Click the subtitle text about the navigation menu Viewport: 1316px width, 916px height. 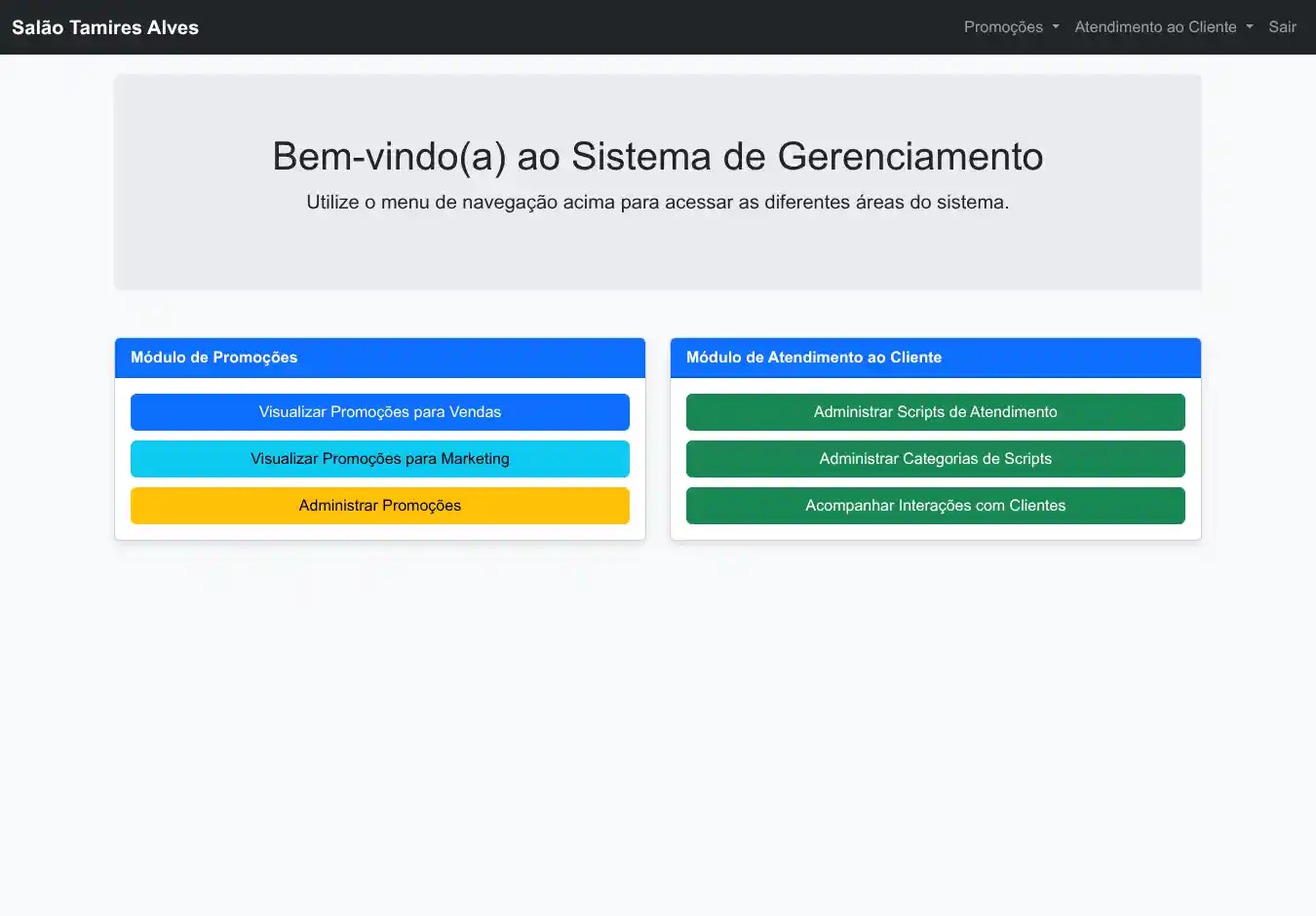(x=658, y=203)
